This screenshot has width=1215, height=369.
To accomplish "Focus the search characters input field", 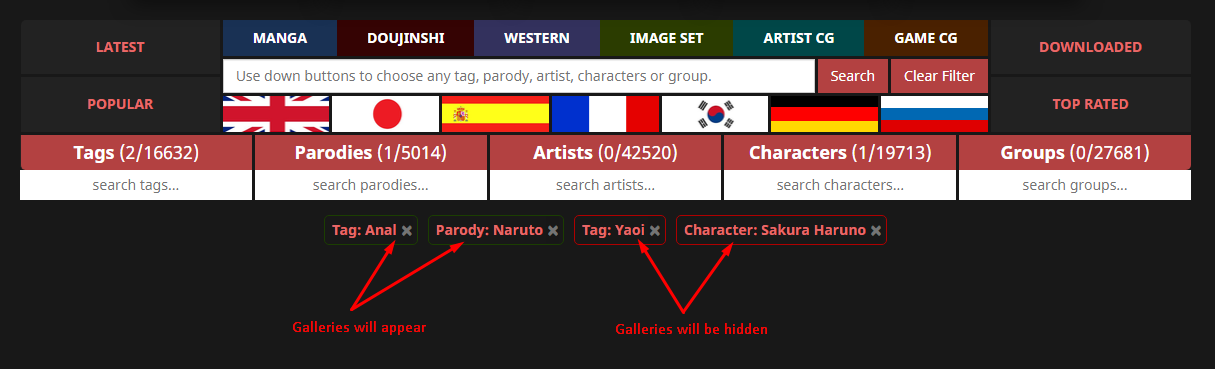I will tap(840, 185).
